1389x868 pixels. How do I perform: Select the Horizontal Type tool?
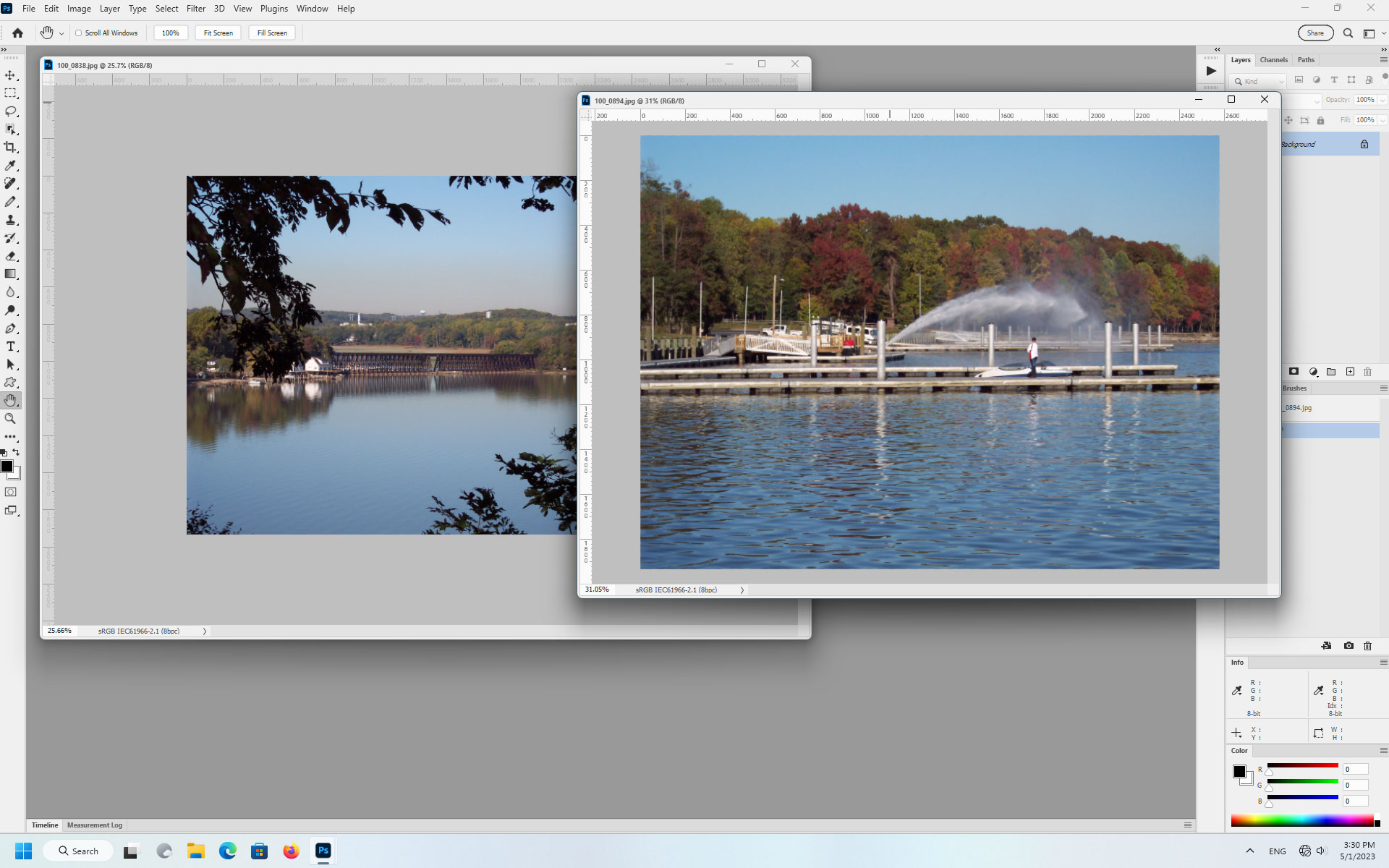11,346
